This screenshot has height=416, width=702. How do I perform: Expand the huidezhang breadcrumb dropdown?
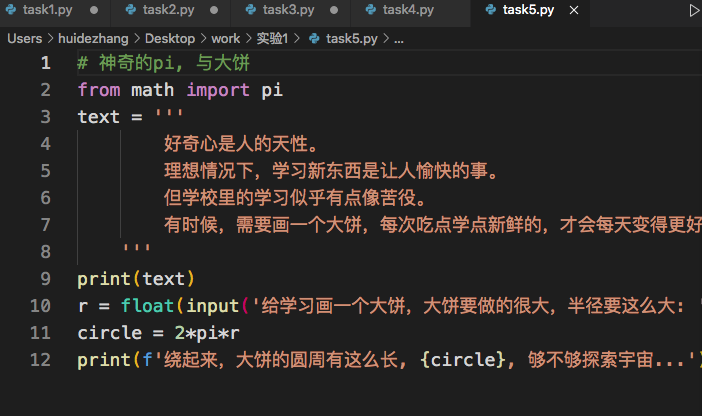(x=93, y=39)
